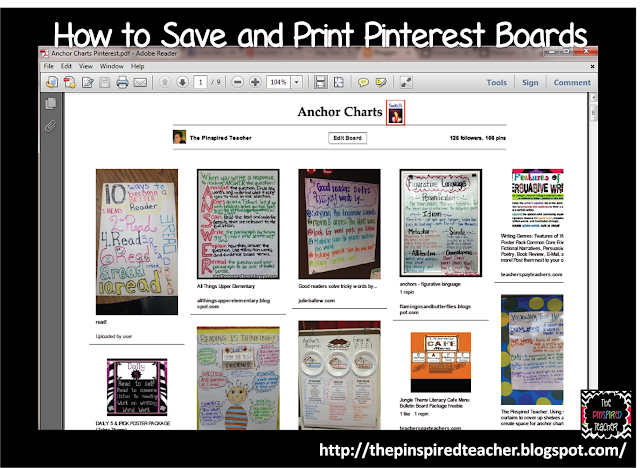This screenshot has height=468, width=640.
Task: Open the Features of Persuasive Writing pin
Action: click(538, 199)
